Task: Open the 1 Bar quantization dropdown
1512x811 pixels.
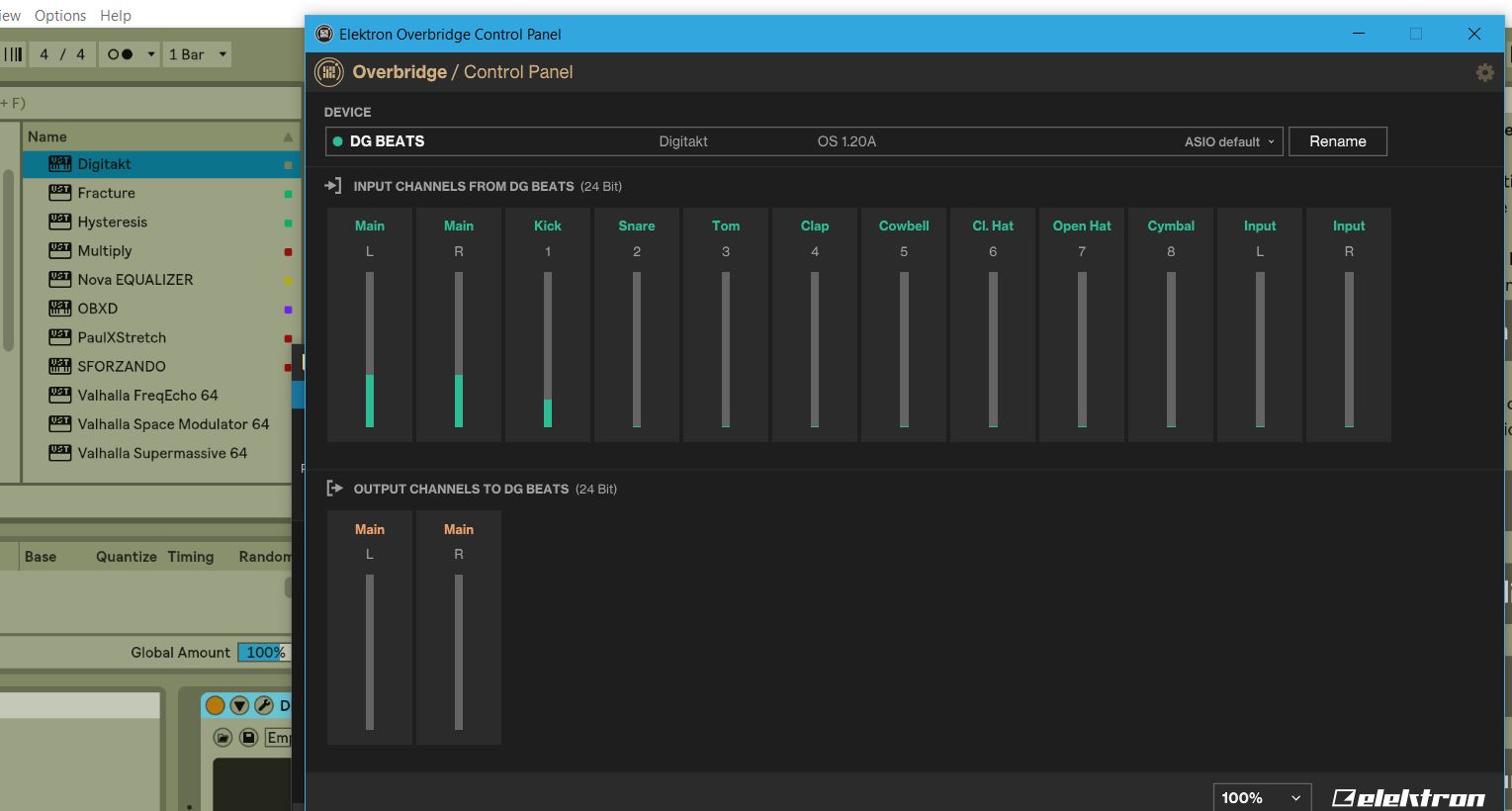Action: click(198, 54)
